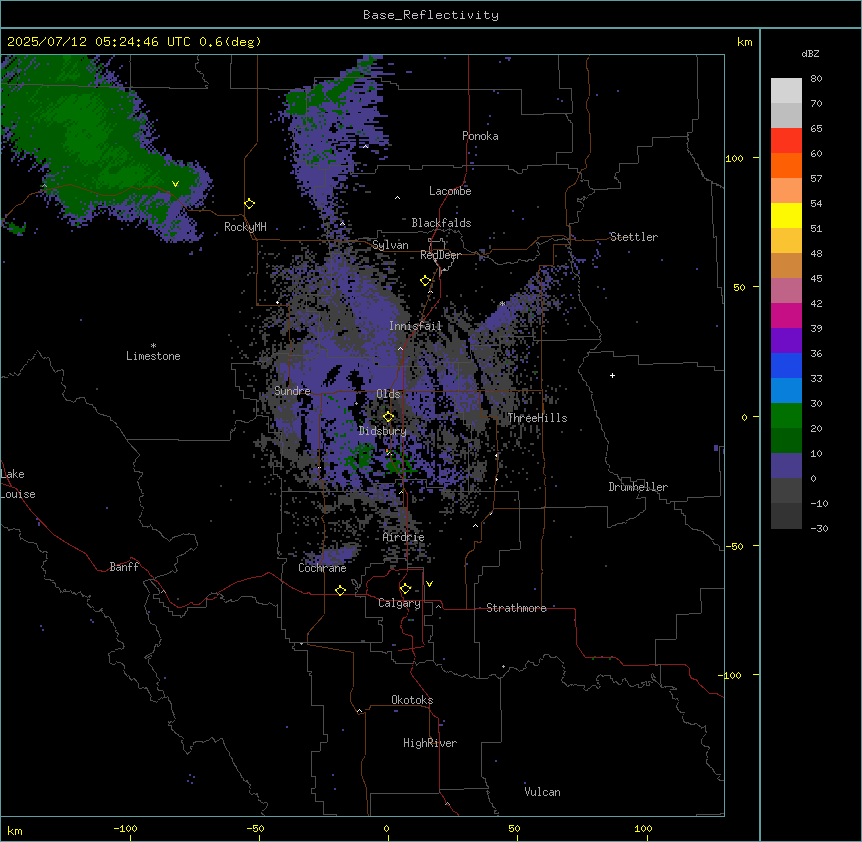Click the asterisk marker above the Limestone label
The image size is (862, 842).
click(153, 346)
